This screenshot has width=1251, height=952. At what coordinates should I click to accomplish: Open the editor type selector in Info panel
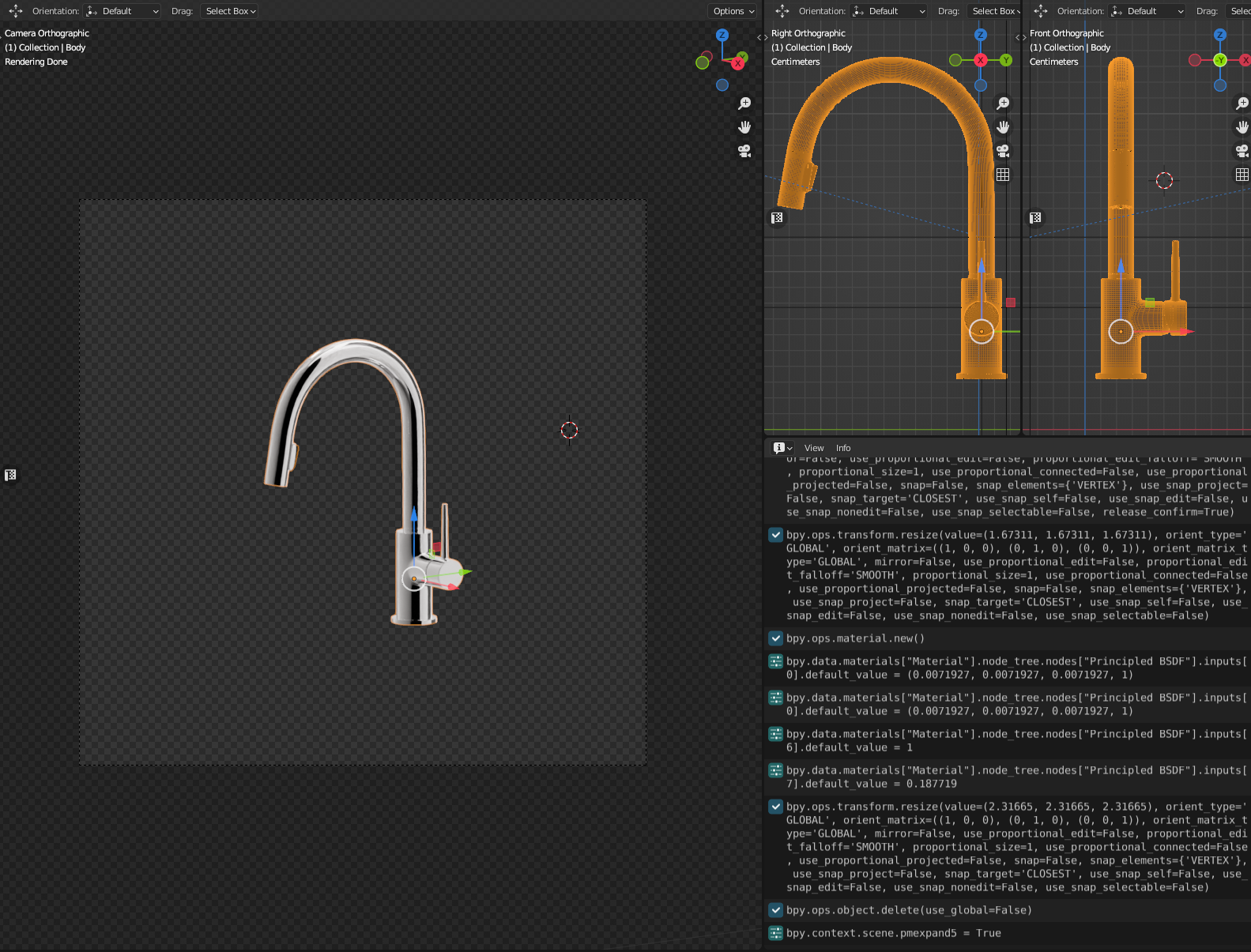782,448
